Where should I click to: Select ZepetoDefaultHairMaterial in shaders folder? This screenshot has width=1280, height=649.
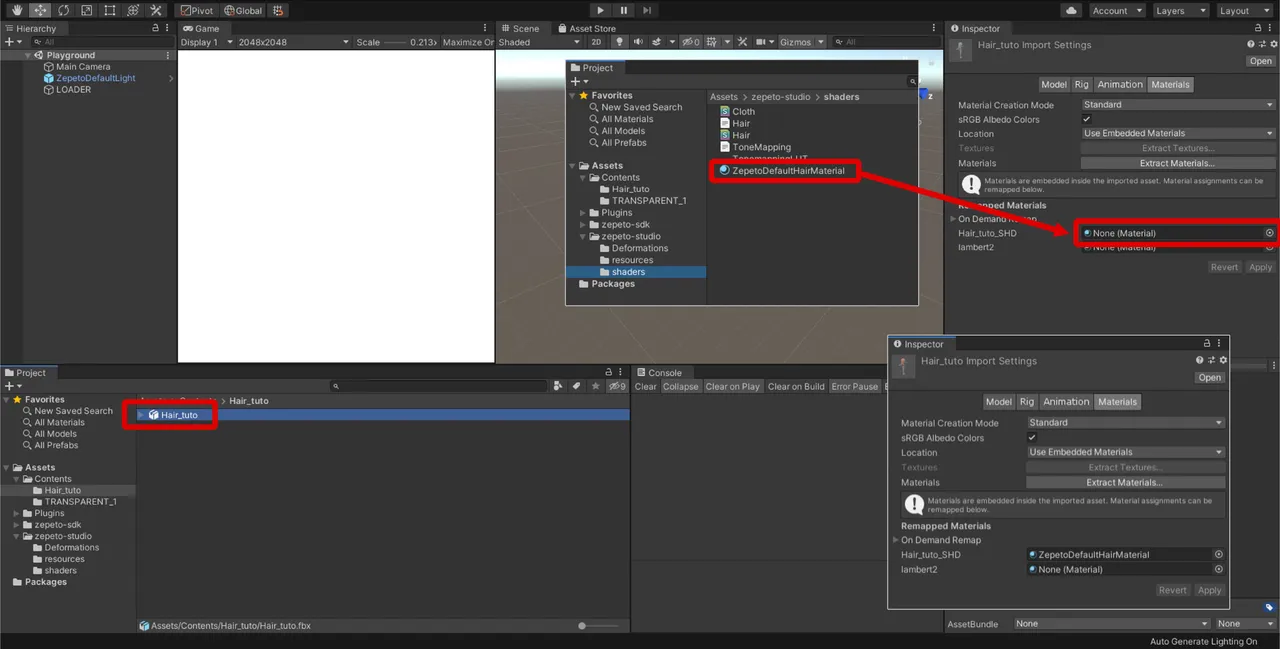click(787, 171)
